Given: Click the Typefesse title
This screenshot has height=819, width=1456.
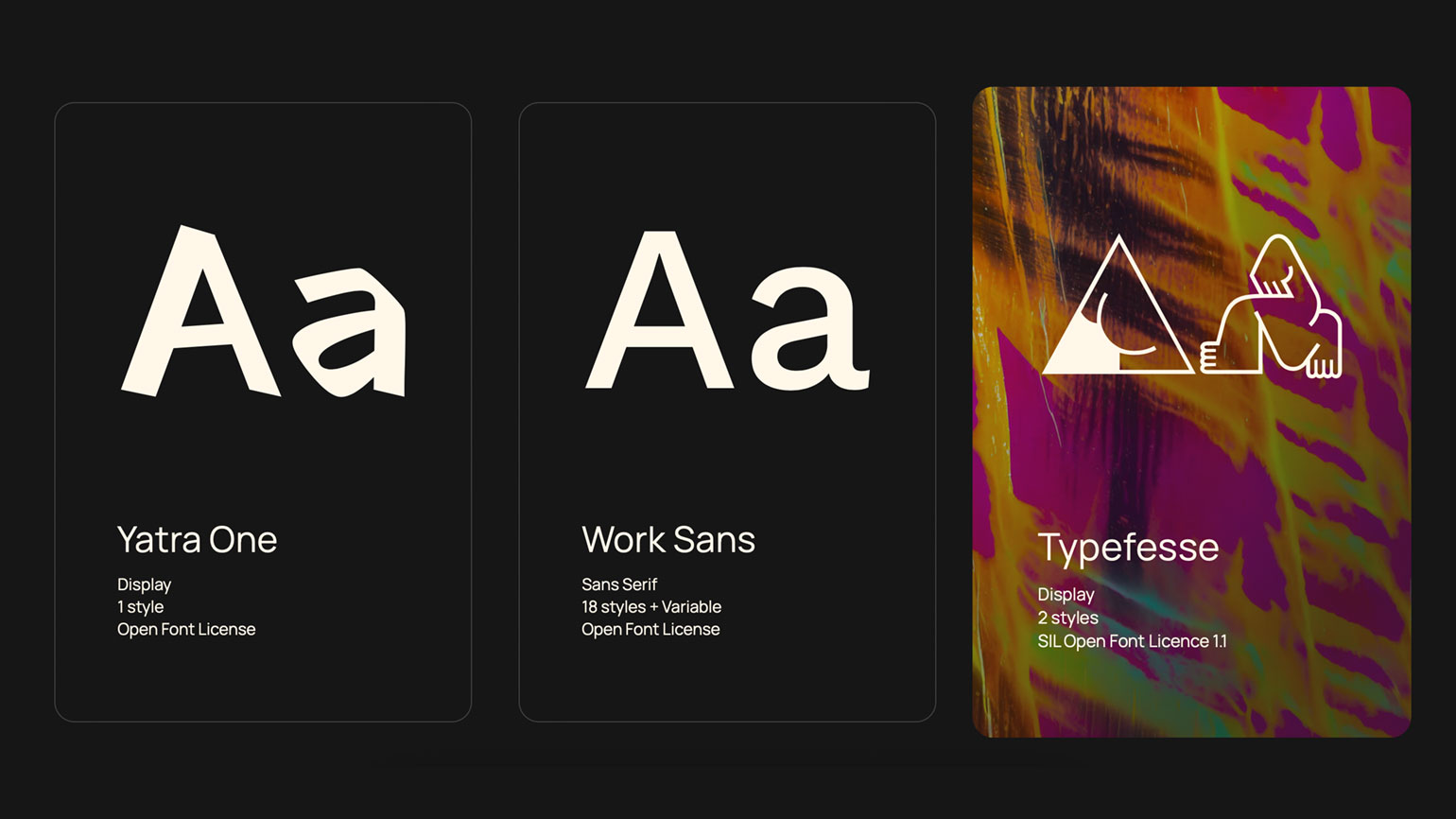Looking at the screenshot, I should pos(1128,549).
